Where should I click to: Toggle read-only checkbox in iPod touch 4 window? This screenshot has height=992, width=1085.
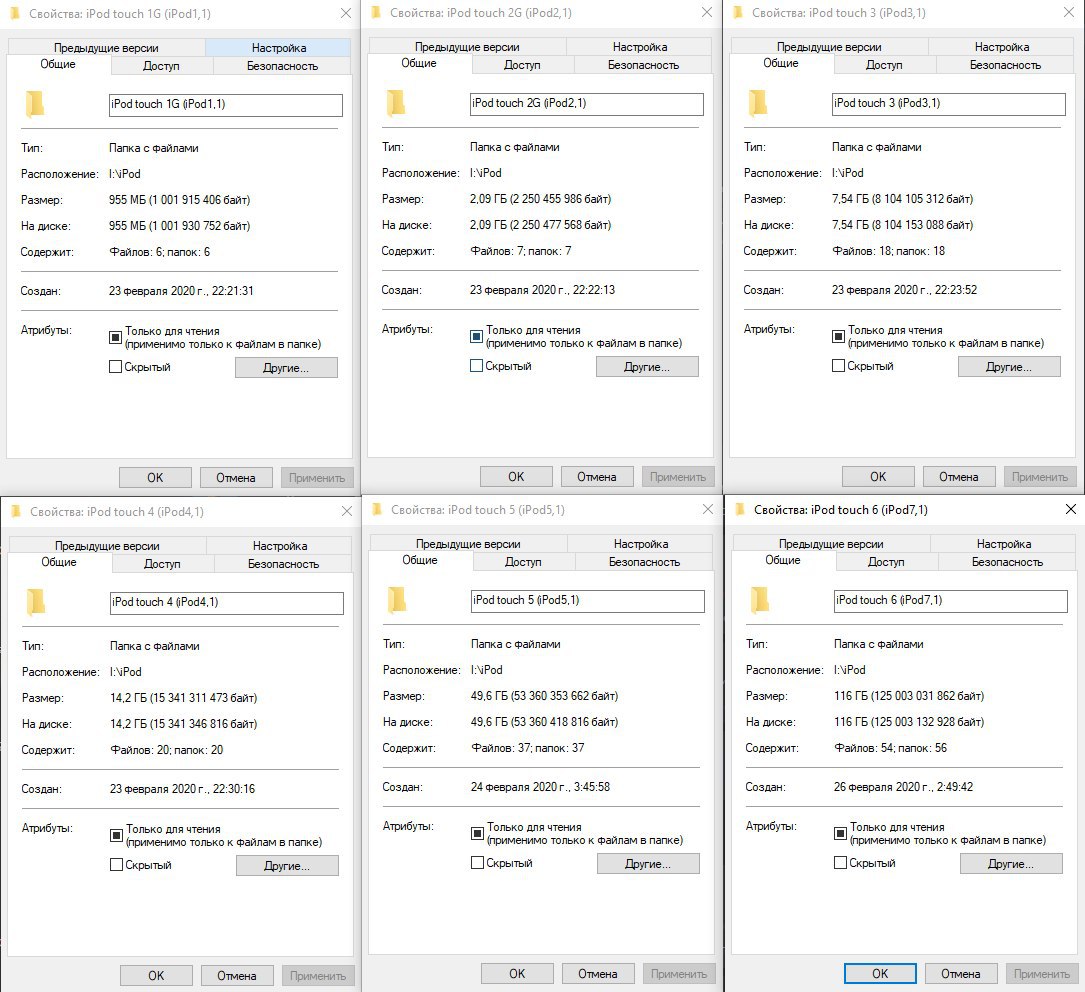[116, 836]
